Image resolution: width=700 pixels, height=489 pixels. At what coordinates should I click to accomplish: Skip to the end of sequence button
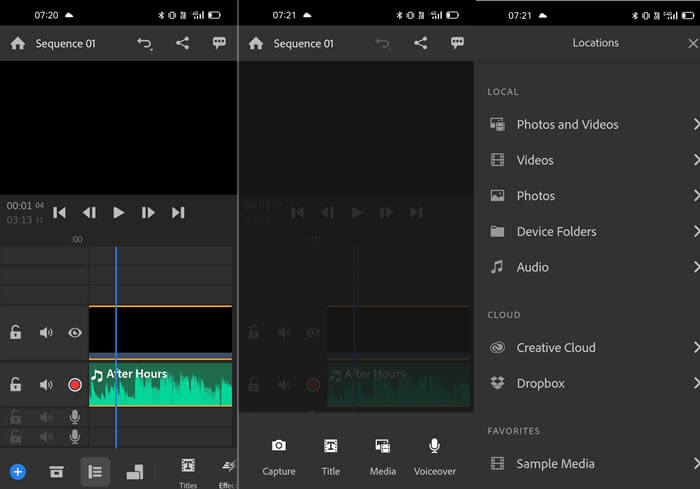178,213
